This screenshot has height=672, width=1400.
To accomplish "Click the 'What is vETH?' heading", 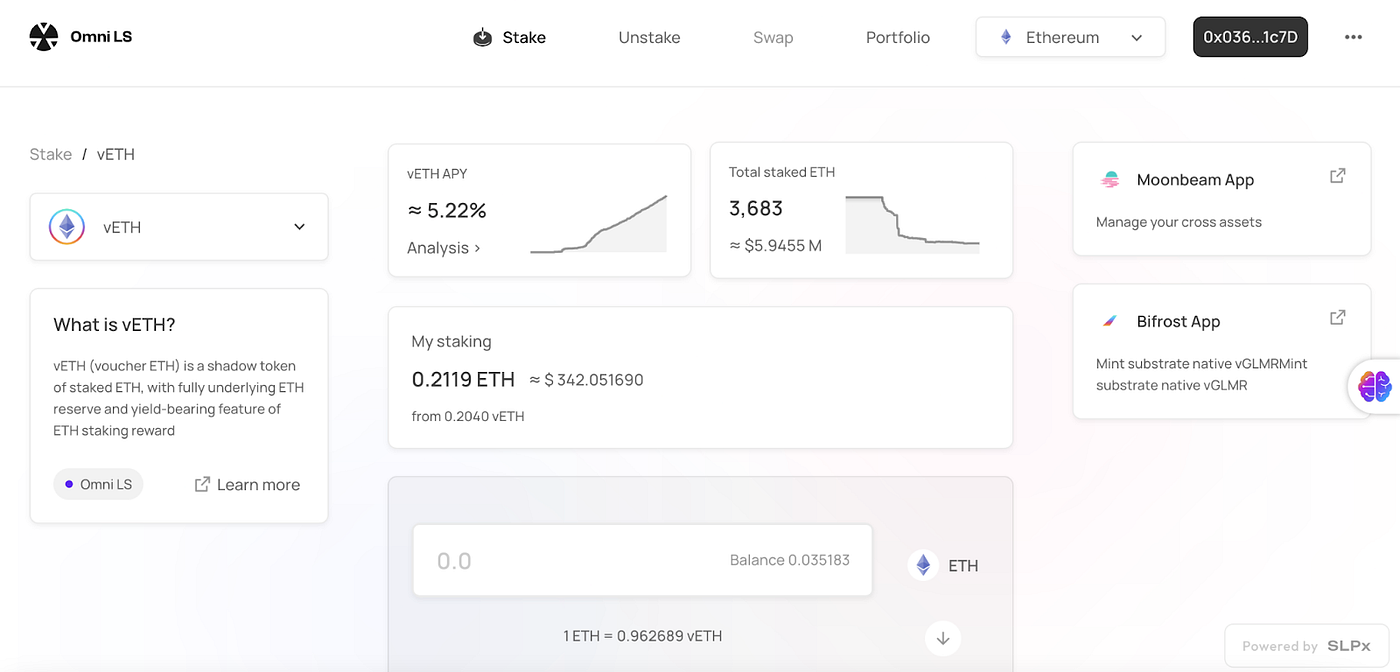I will pyautogui.click(x=114, y=325).
